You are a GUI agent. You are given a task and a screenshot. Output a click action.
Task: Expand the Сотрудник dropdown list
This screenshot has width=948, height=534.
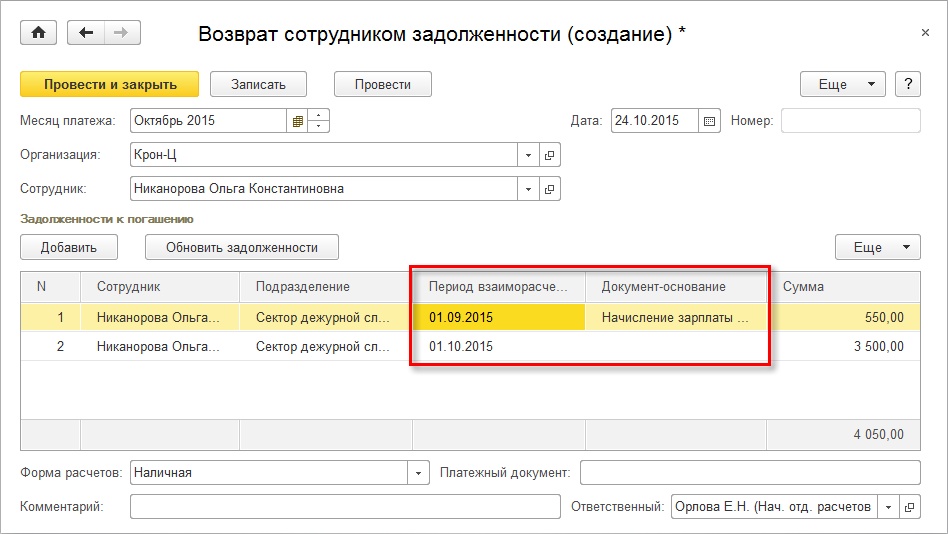(x=529, y=188)
